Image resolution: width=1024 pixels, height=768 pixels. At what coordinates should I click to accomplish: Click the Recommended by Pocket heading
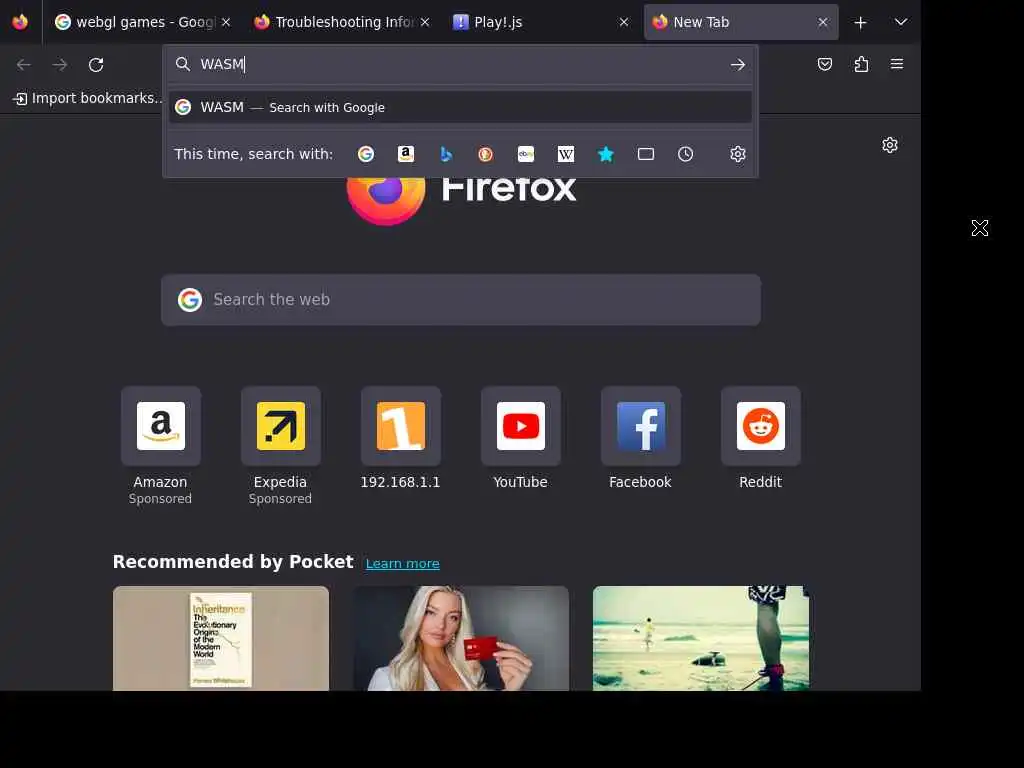(233, 562)
